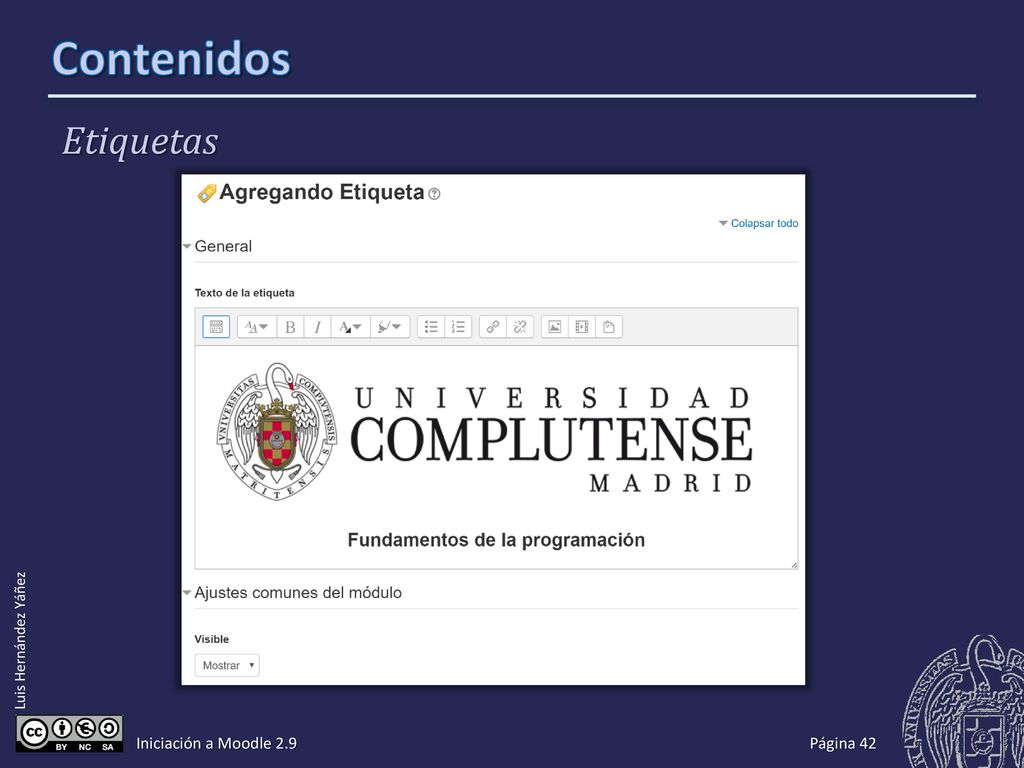Click the Iniciación a Moodle 2.9 footer text

(x=216, y=743)
